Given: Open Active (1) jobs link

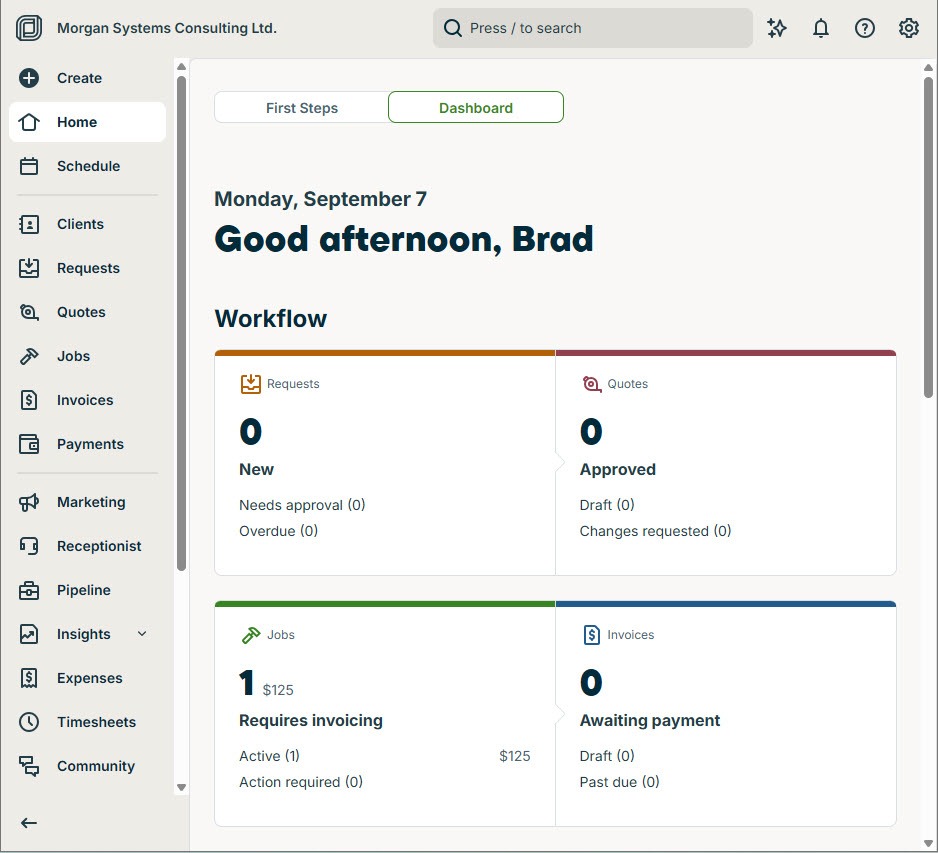Looking at the screenshot, I should [x=269, y=756].
